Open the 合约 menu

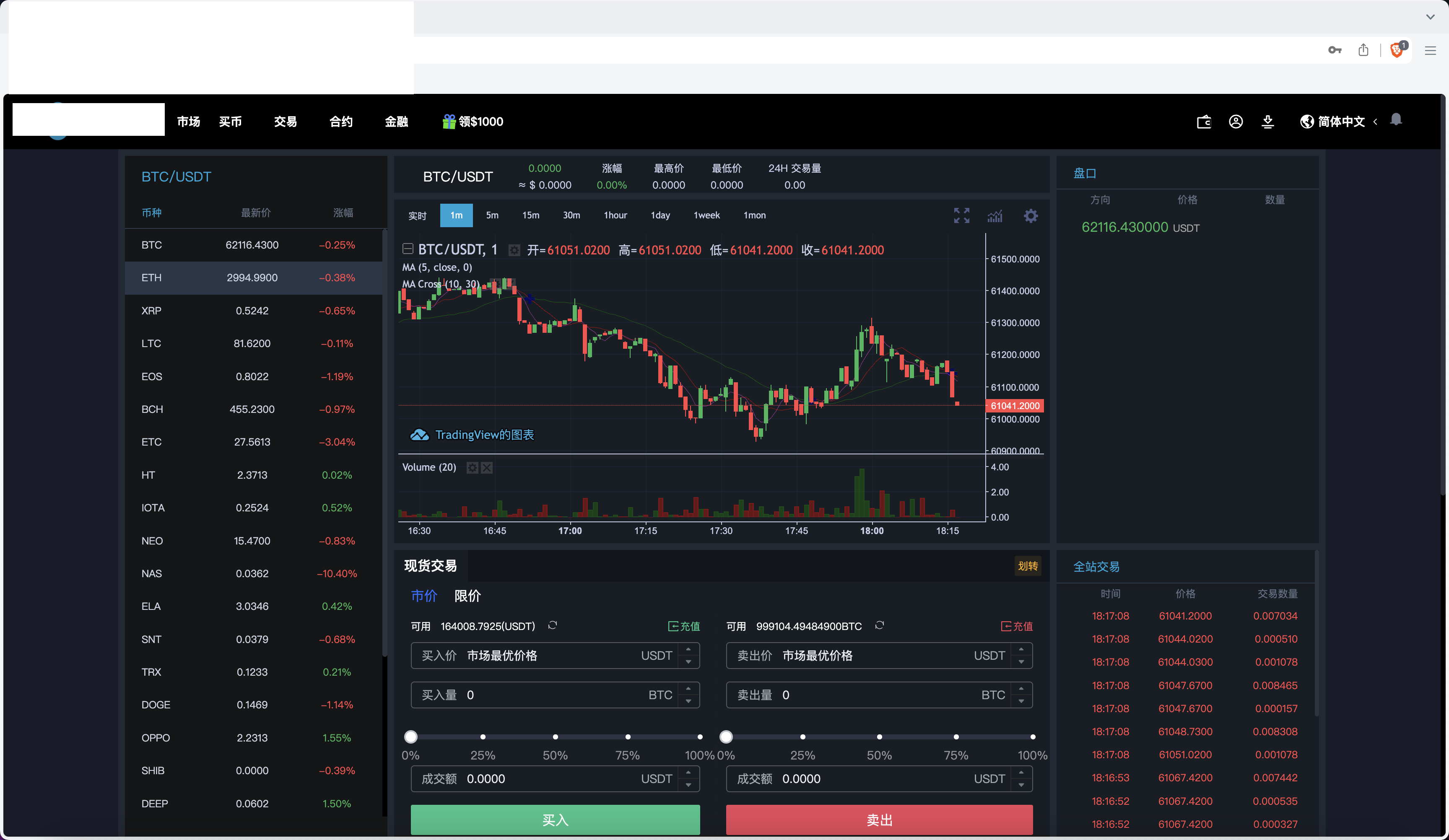point(341,122)
